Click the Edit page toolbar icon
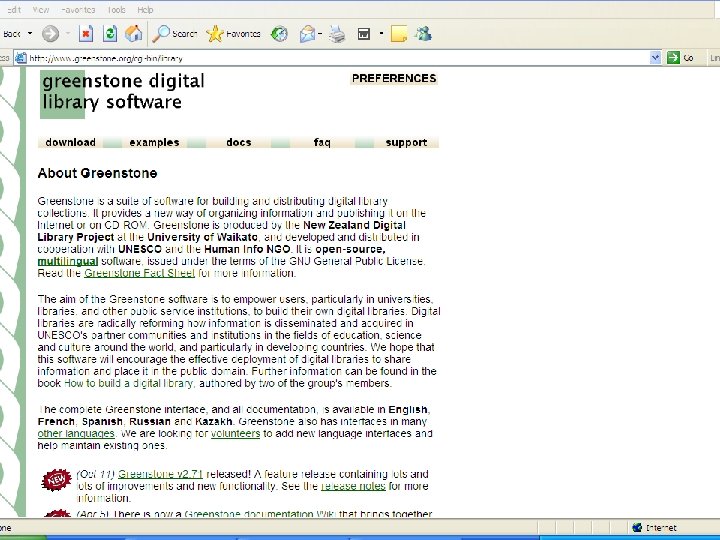Screen dimensions: 720x540 (364, 34)
